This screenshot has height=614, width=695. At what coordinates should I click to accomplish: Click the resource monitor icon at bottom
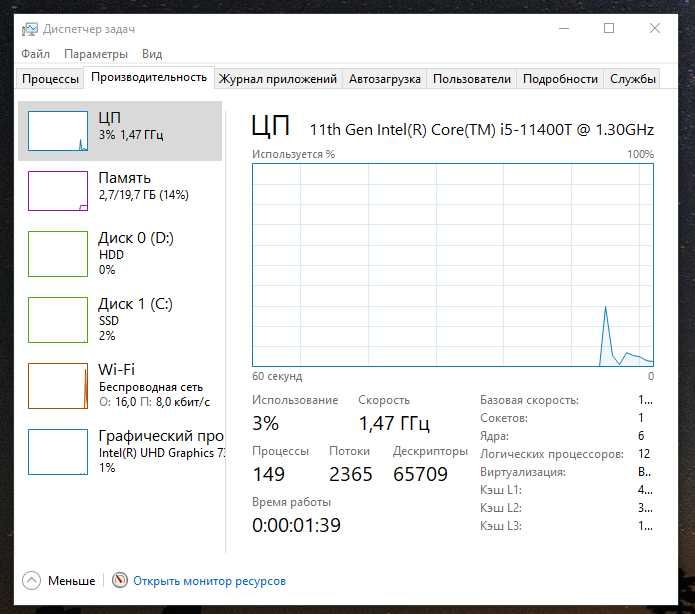pos(120,580)
